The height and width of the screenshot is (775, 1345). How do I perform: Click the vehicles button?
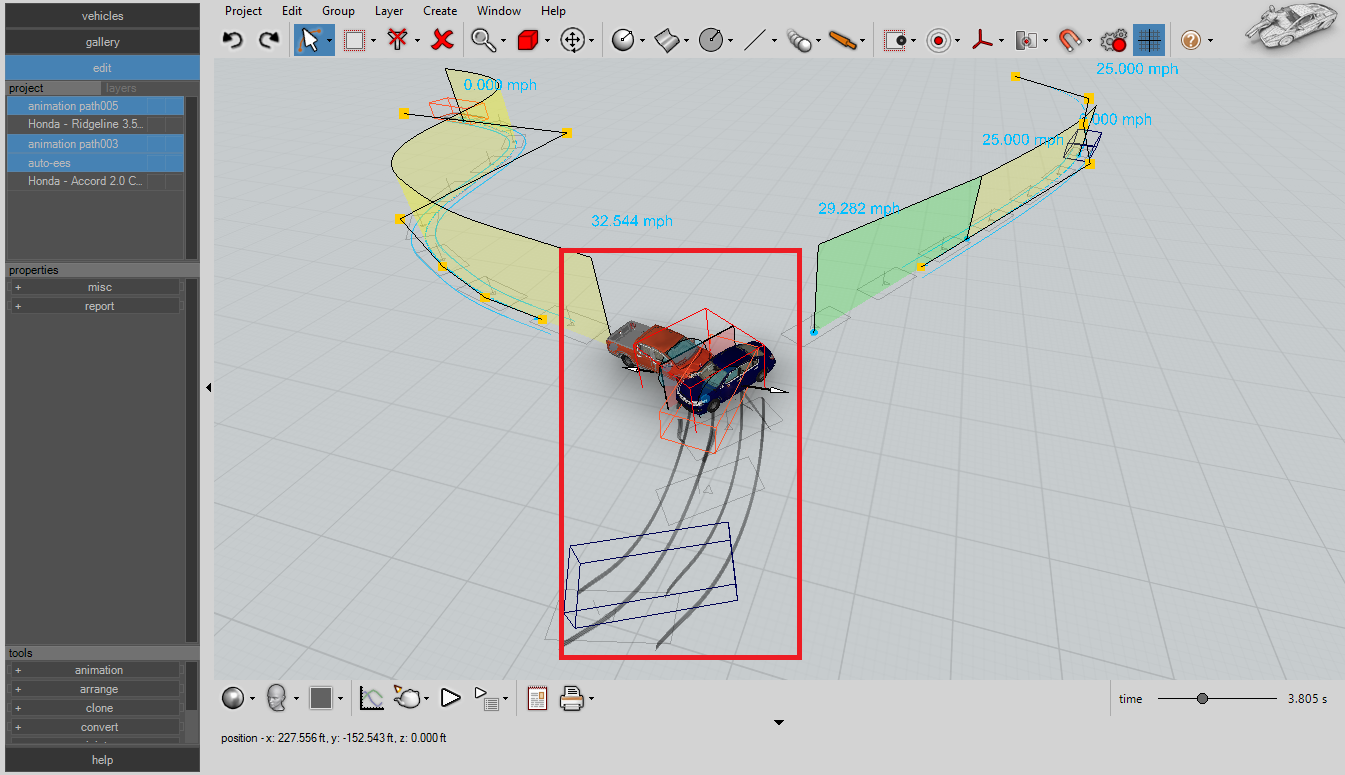[103, 16]
